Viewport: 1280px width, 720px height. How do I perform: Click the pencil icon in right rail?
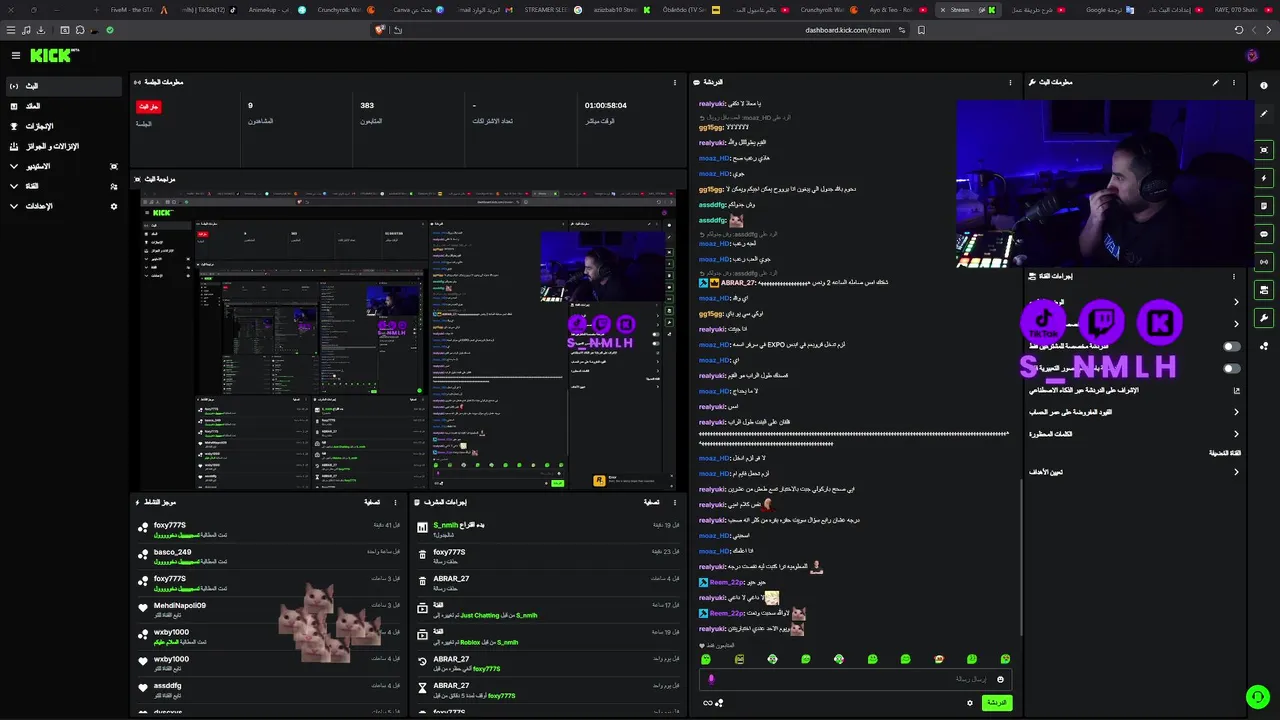point(1264,114)
